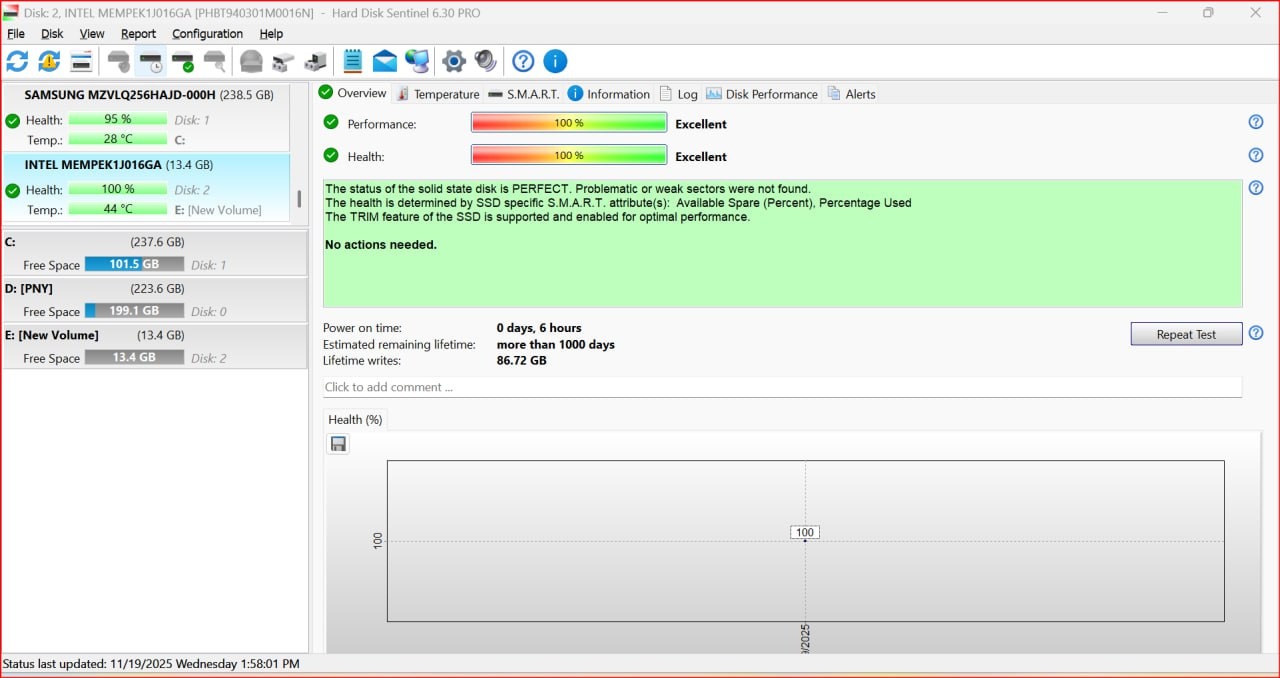The width and height of the screenshot is (1280, 678).
Task: Open settings via the gear icon
Action: [x=454, y=62]
